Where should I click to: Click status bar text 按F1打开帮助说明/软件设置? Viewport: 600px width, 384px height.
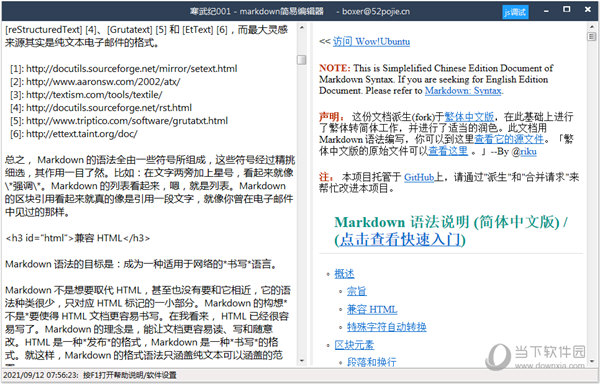130,375
